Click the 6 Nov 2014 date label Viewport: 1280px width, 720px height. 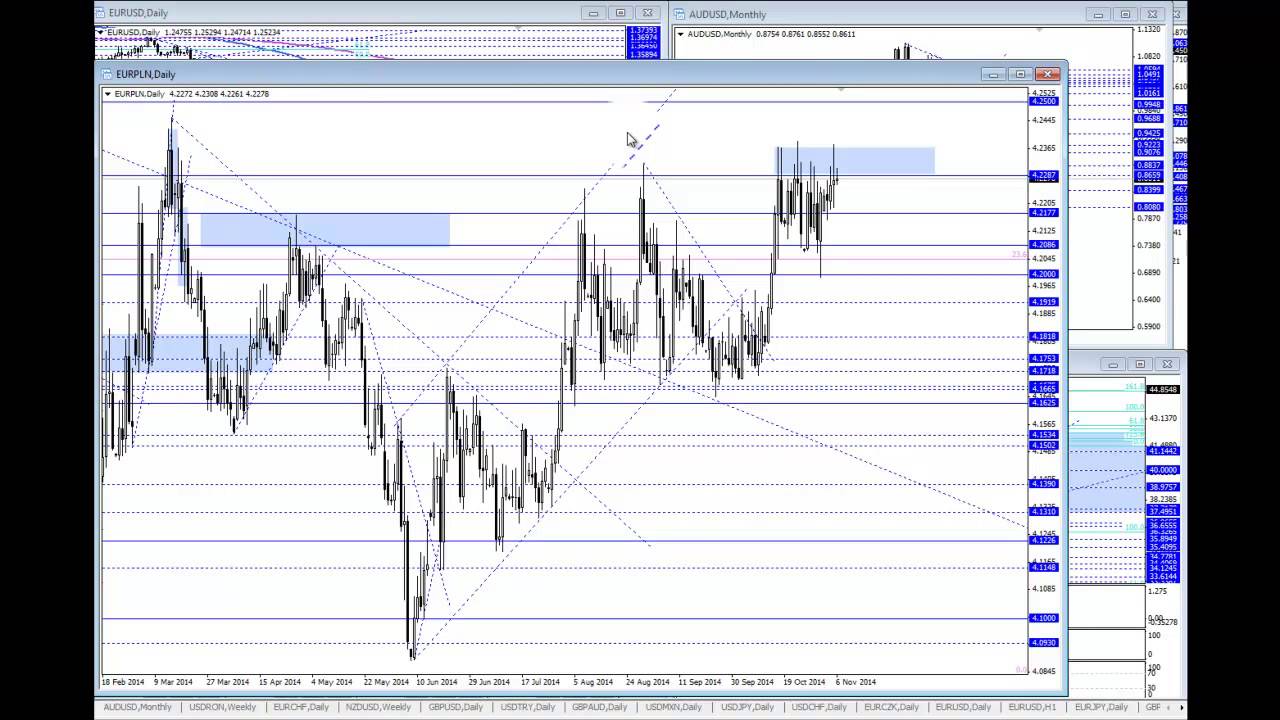(856, 682)
